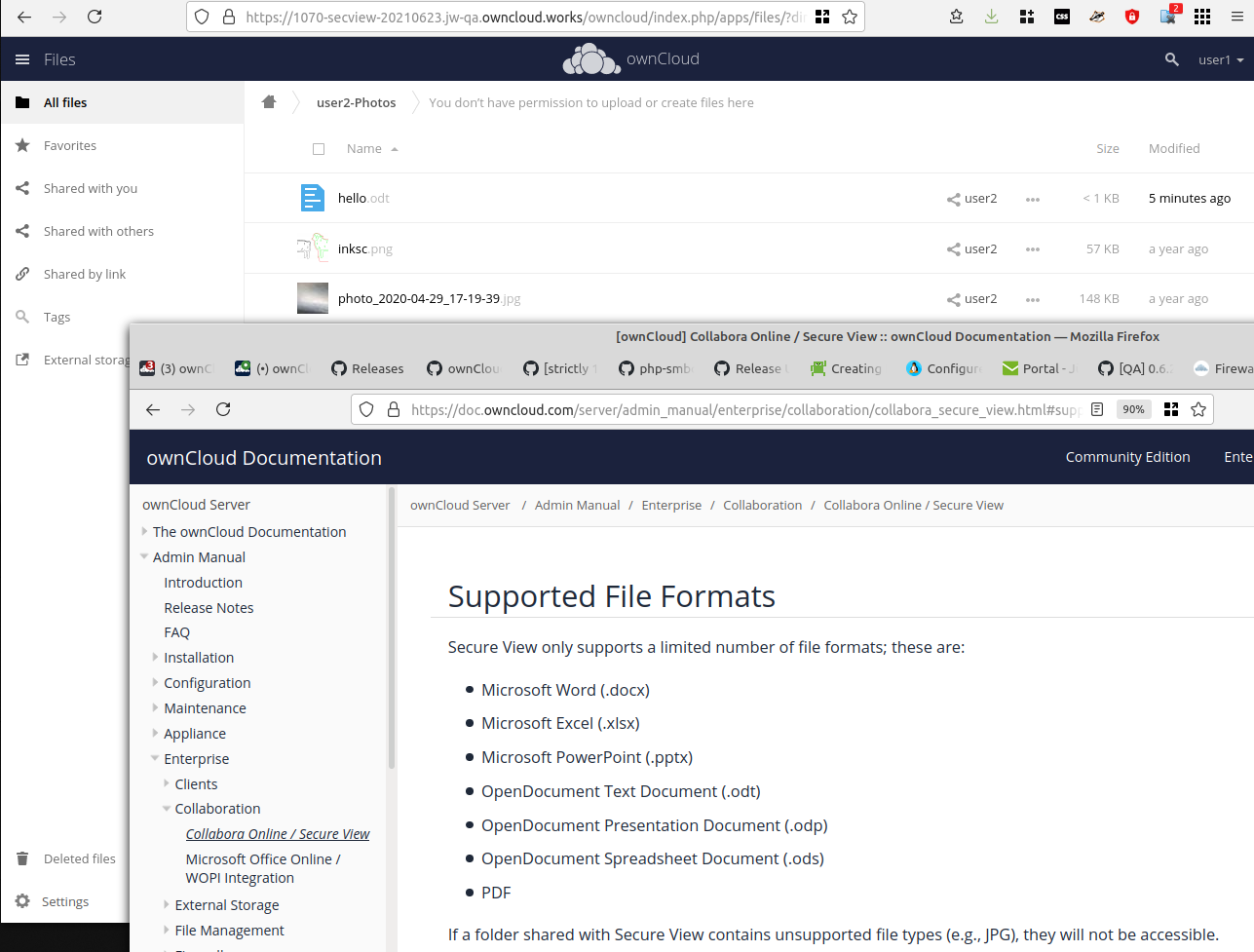
Task: Click ownCloud Documentation title
Action: click(264, 458)
